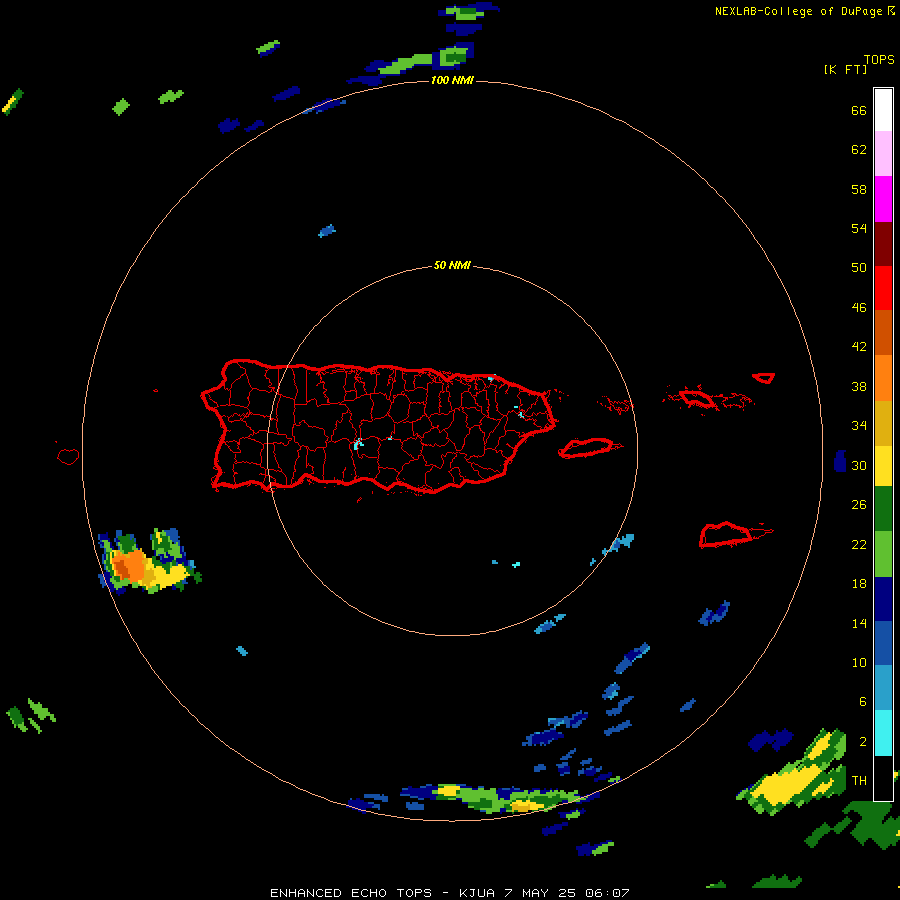The image size is (900, 900).
Task: Click the orange storm cell southwest of island
Action: [x=130, y=565]
